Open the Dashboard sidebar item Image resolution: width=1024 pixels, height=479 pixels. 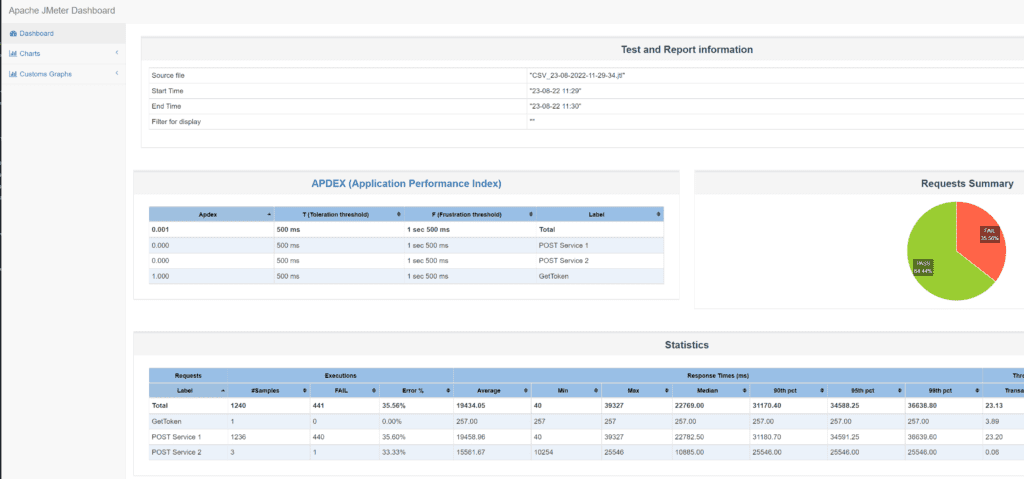coord(63,33)
